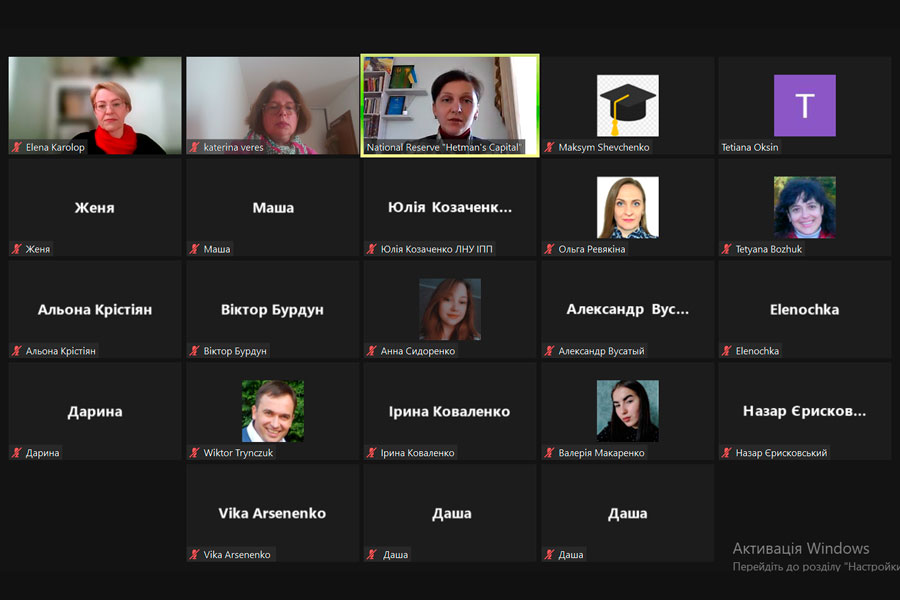The width and height of the screenshot is (900, 600).
Task: Select the Віктор Бурдун participant tile
Action: coord(273,309)
